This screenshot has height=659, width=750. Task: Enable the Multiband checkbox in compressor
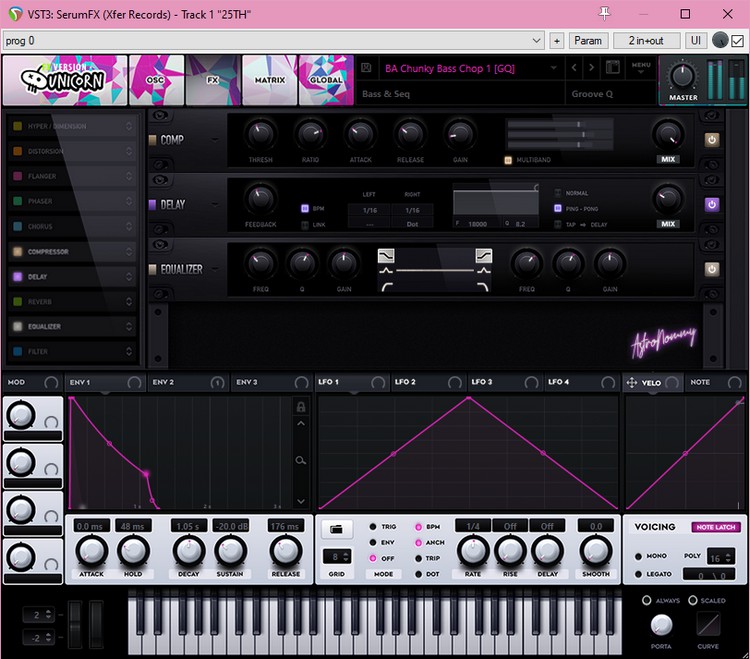509,160
